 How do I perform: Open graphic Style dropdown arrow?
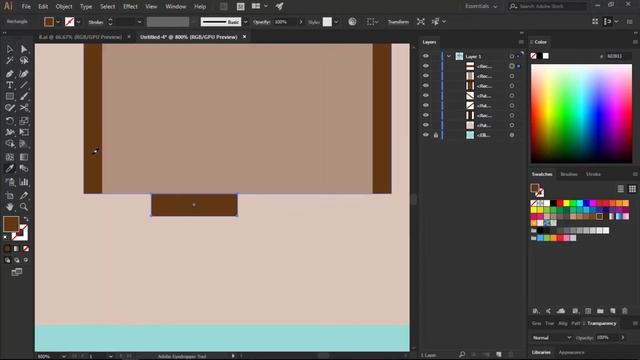click(x=336, y=22)
